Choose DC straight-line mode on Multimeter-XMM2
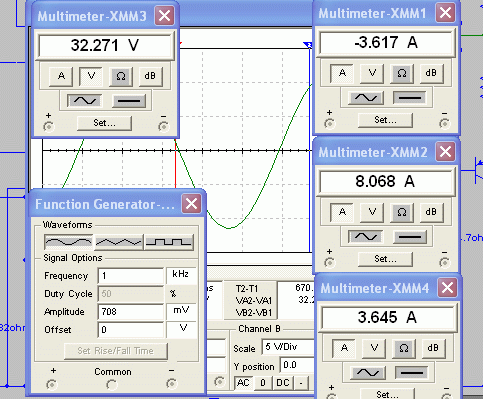Screen dimensions: 483x399 [410, 237]
